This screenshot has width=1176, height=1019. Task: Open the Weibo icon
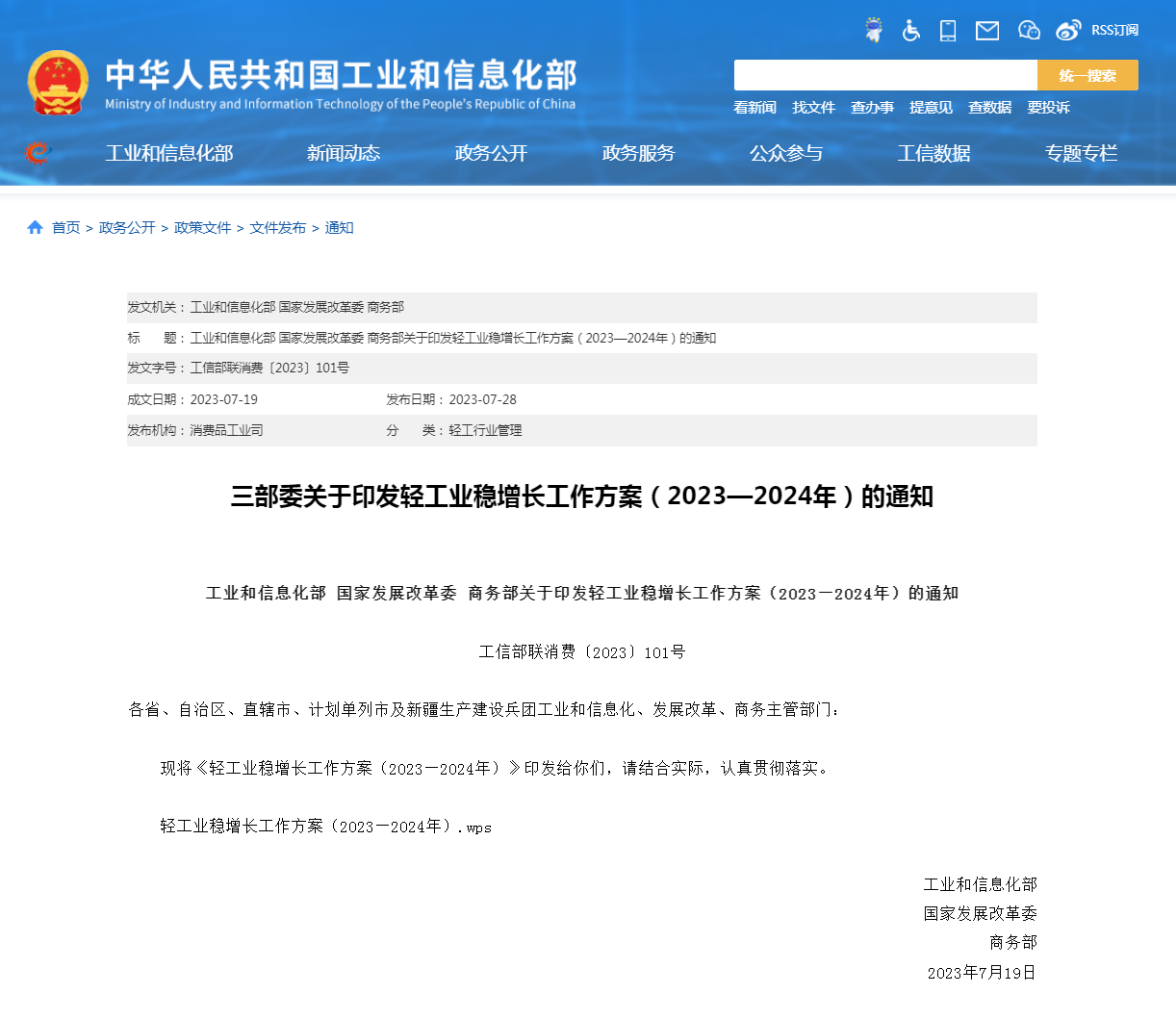(x=1068, y=31)
